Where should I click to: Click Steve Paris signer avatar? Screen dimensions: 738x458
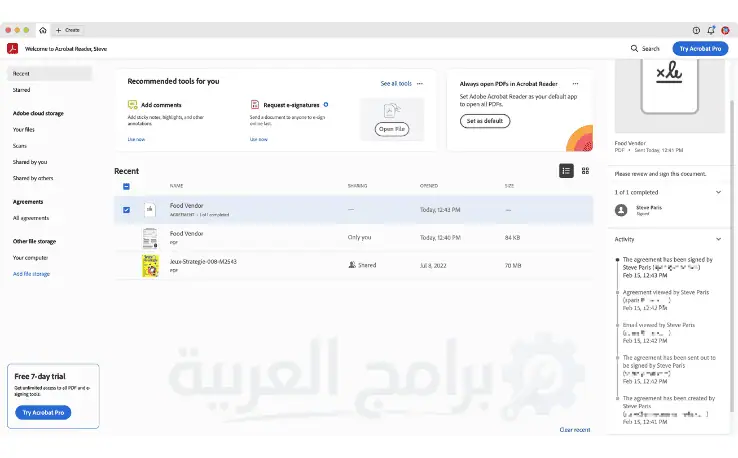tap(621, 210)
